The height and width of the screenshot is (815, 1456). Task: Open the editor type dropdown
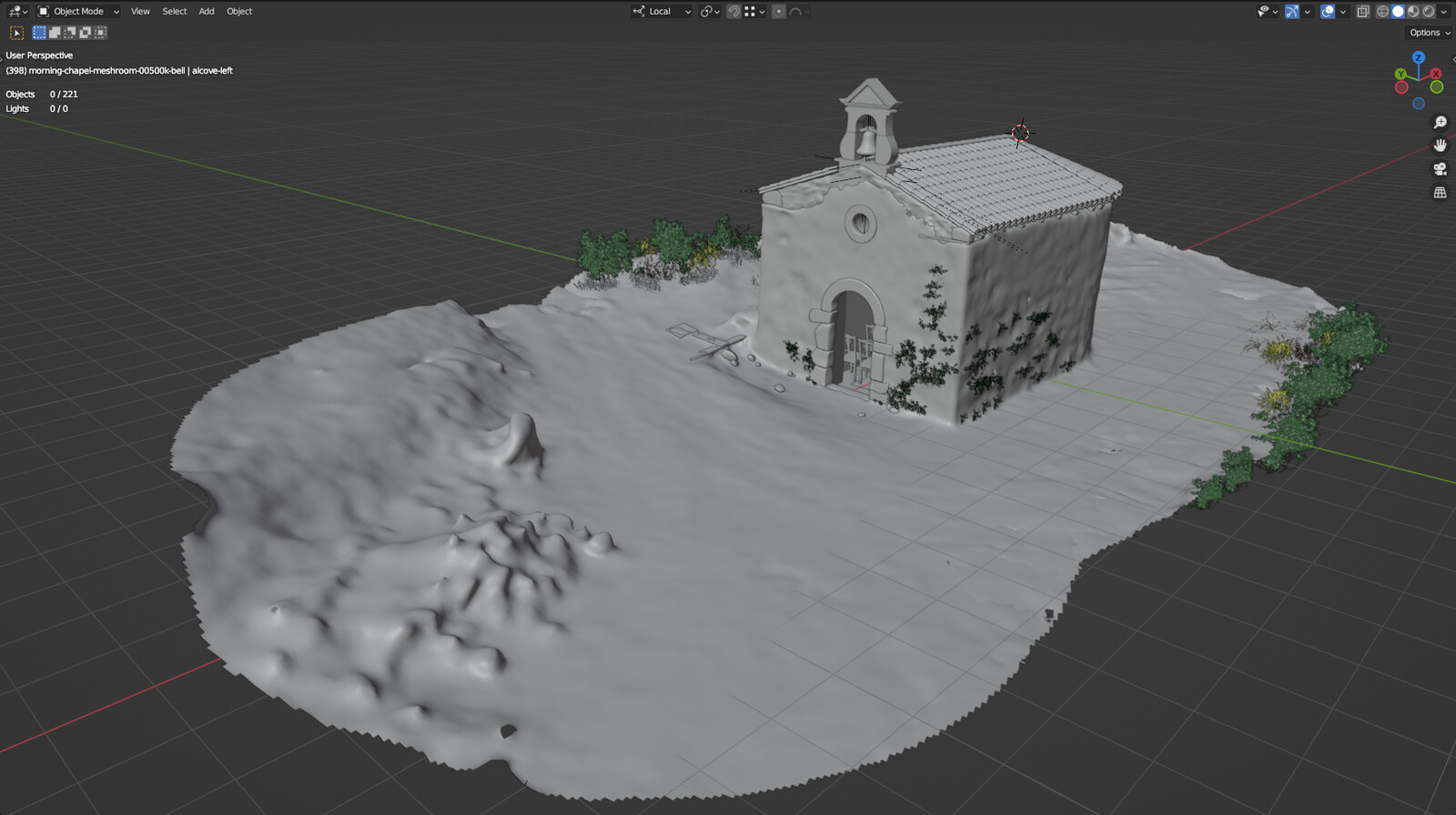17,11
